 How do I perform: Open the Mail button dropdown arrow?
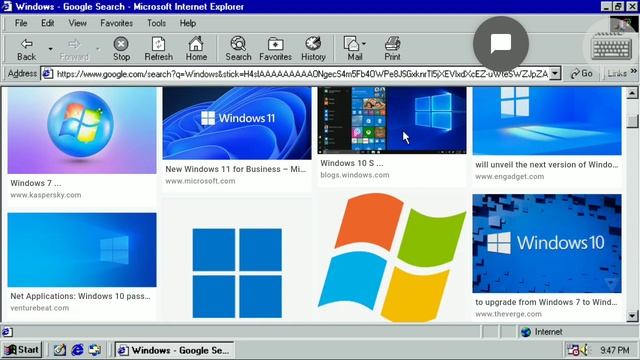point(364,43)
